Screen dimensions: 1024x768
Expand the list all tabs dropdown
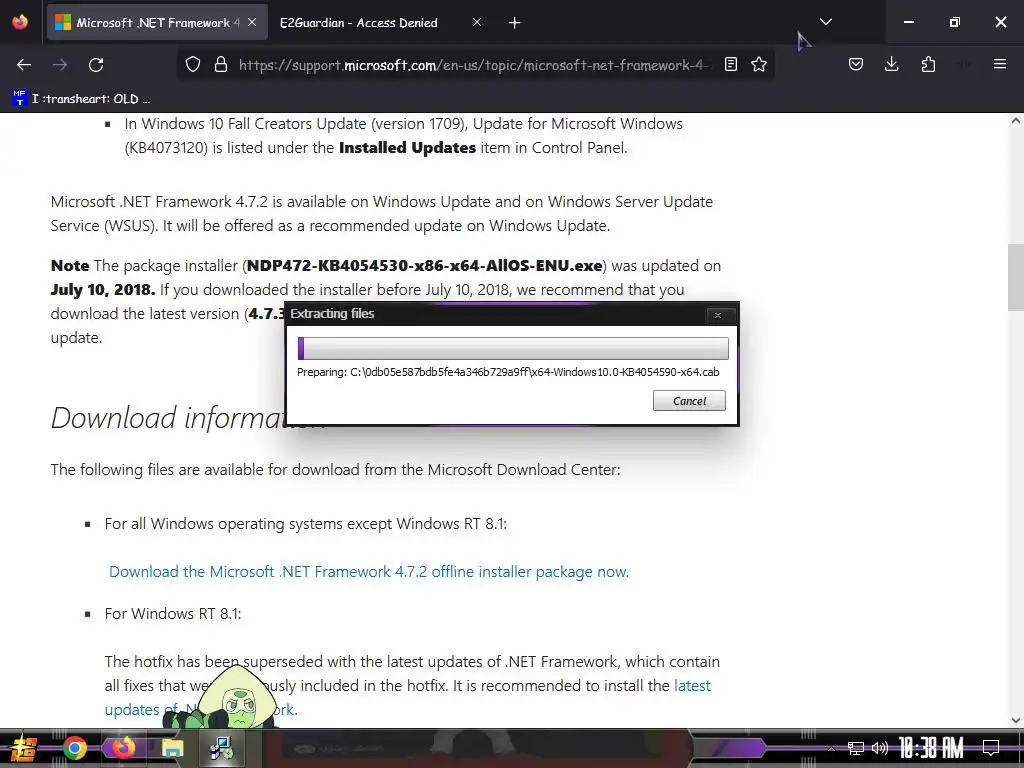[x=825, y=22]
